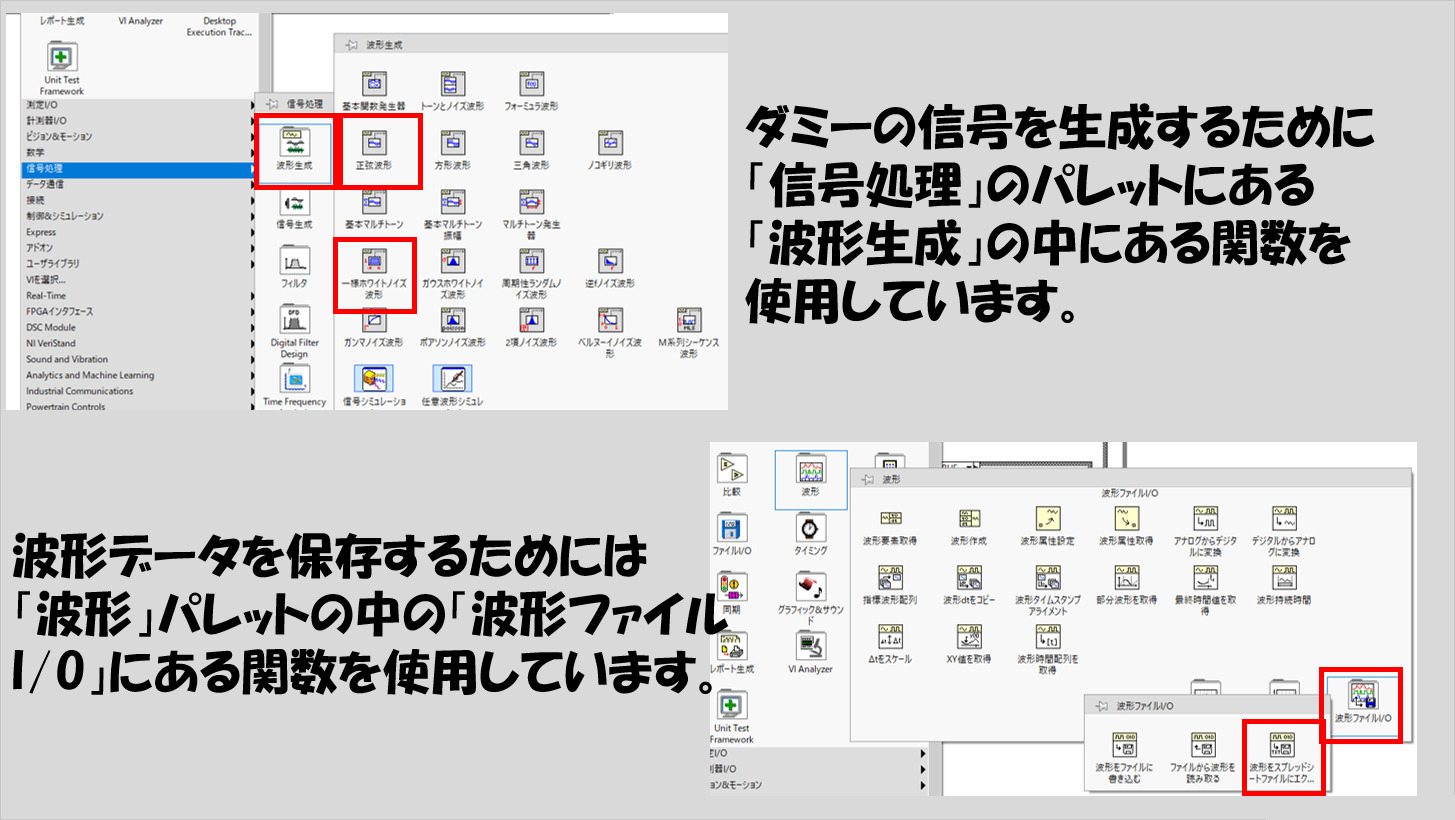Toggle the pushpin on the 波形ファイルI/O palette header
This screenshot has height=820, width=1455.
pyautogui.click(x=1101, y=706)
